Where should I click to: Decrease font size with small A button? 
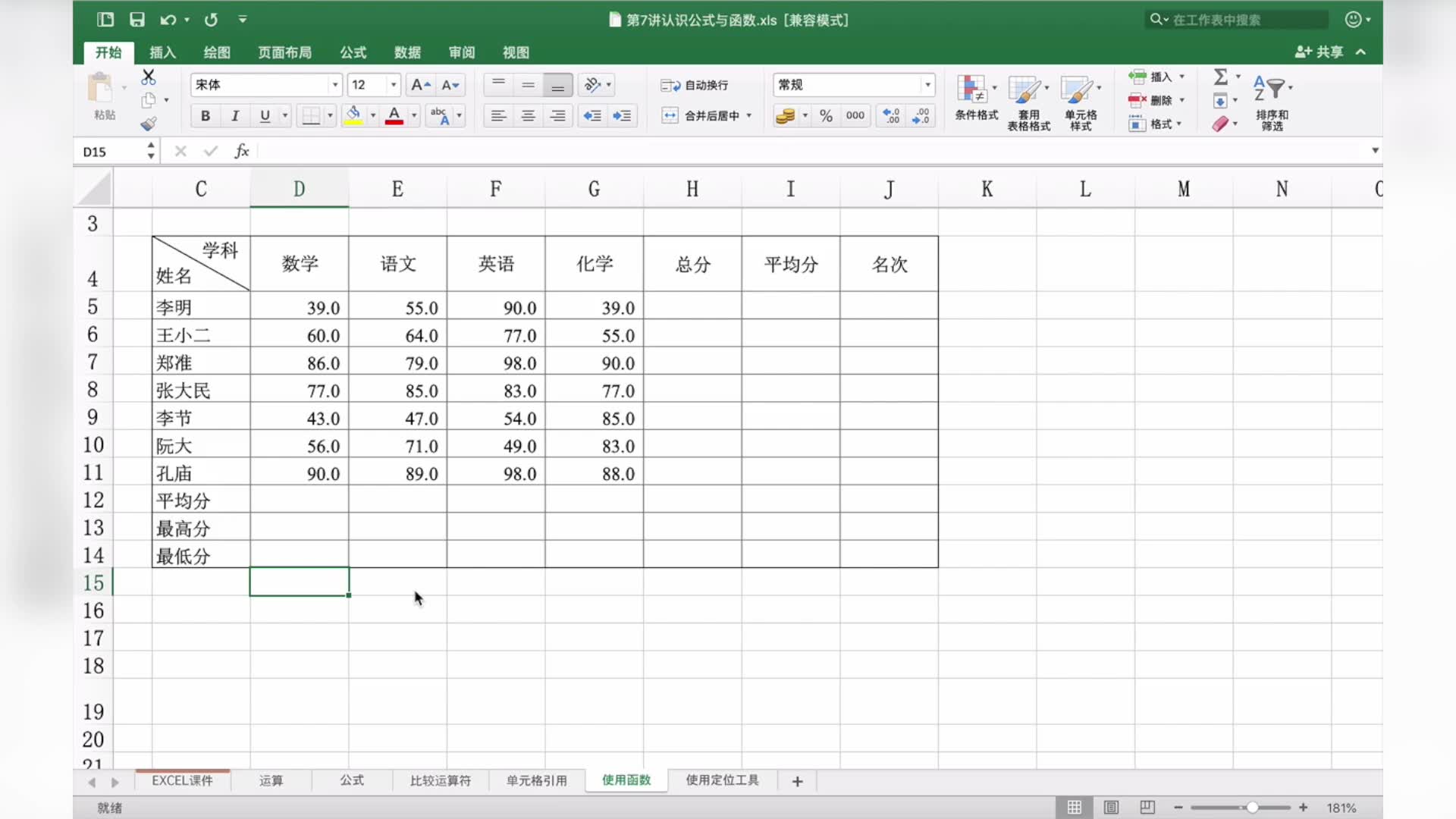[x=450, y=85]
